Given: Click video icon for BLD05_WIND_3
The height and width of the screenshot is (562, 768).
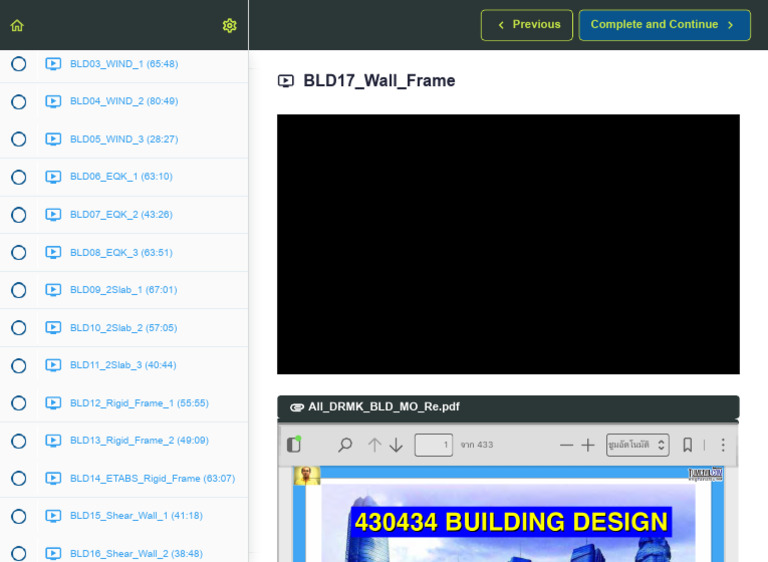Looking at the screenshot, I should click(53, 139).
